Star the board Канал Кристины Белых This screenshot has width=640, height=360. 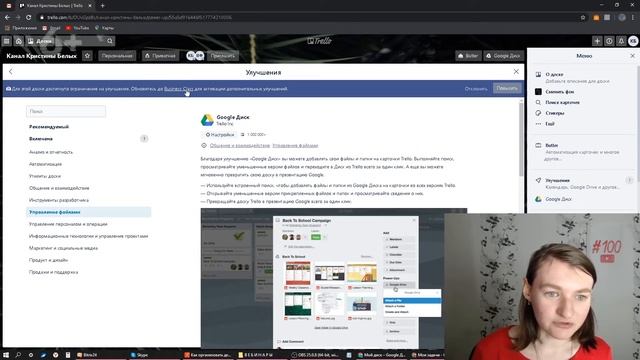click(87, 56)
